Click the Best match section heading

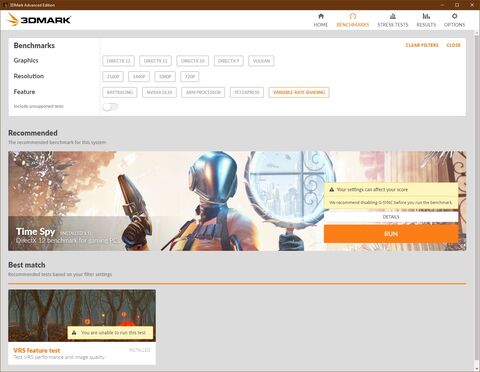tap(27, 265)
